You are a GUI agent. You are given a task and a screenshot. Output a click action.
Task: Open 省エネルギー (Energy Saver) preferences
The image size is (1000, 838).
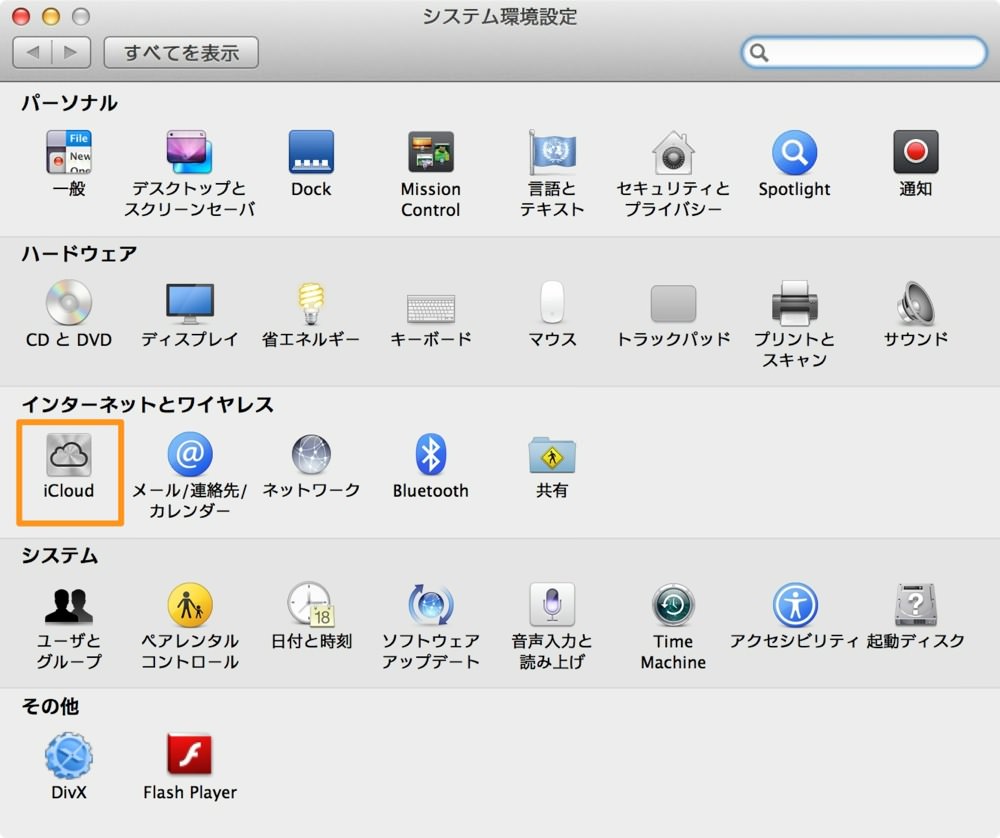(x=311, y=302)
